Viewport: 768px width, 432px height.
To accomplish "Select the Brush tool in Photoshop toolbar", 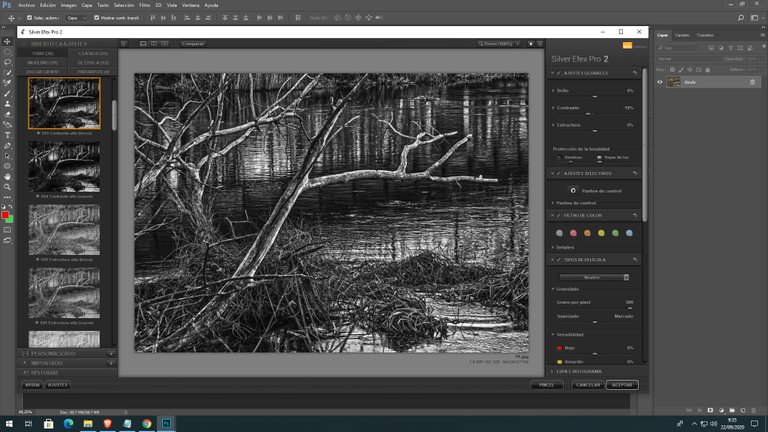I will click(x=7, y=94).
